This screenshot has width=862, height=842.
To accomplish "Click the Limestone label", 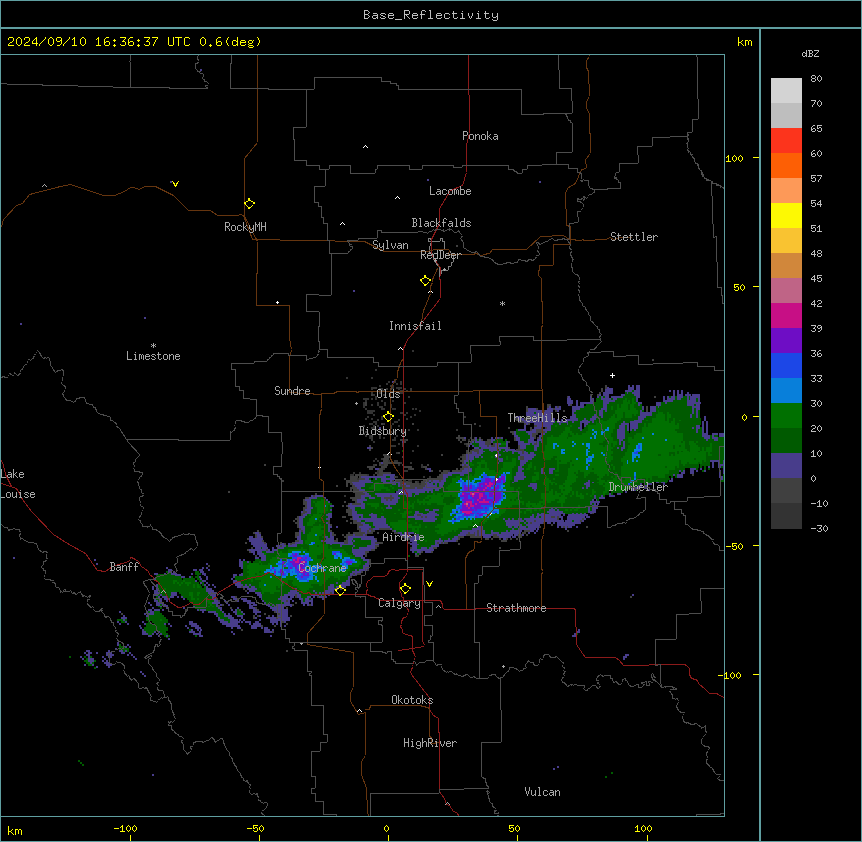I will 153,356.
